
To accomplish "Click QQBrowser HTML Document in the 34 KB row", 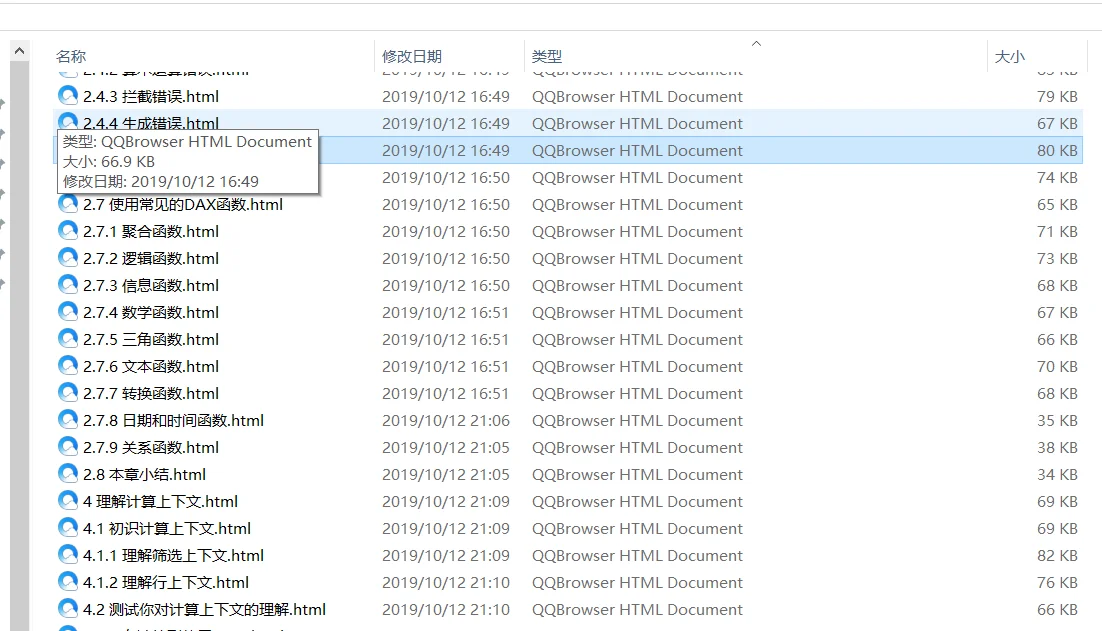I will (x=637, y=474).
